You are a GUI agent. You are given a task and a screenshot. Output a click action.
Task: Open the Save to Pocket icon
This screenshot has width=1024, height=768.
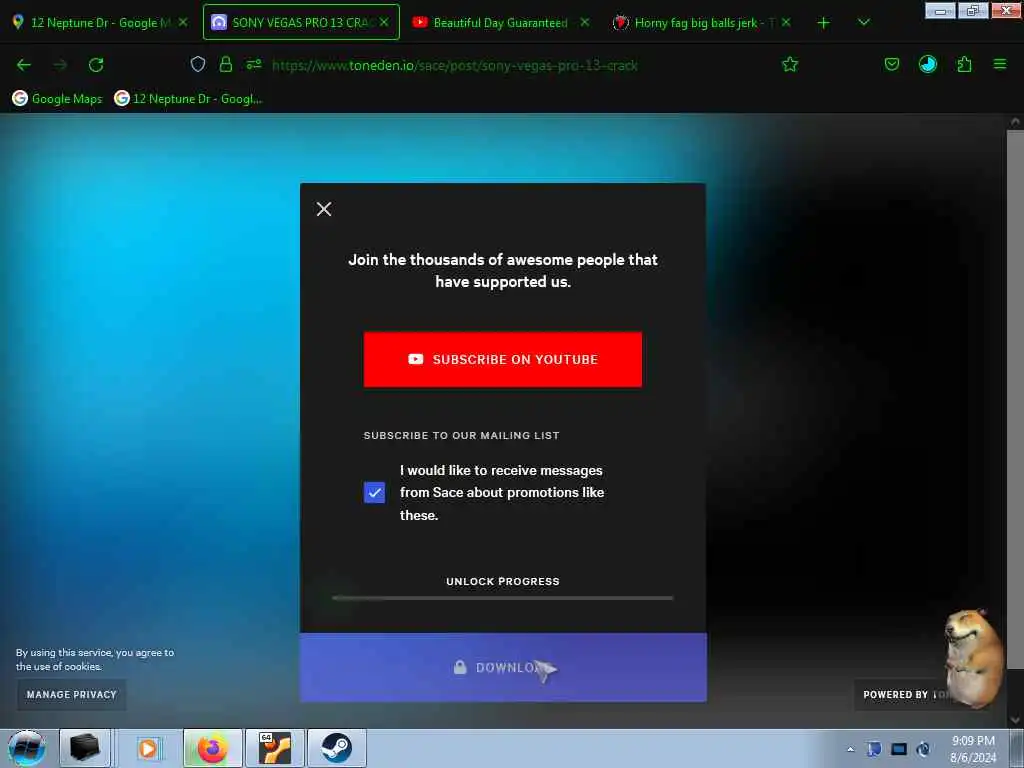pyautogui.click(x=892, y=64)
